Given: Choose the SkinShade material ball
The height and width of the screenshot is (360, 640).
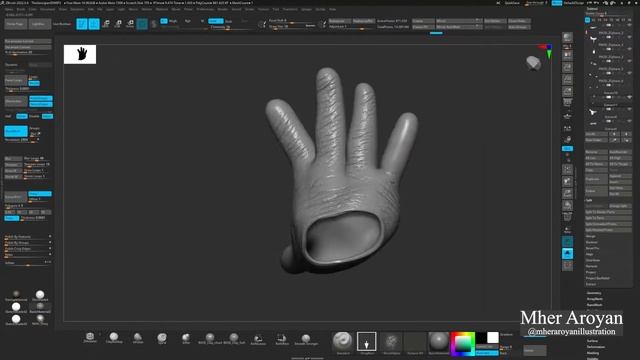Looking at the screenshot, I should coord(40,296).
